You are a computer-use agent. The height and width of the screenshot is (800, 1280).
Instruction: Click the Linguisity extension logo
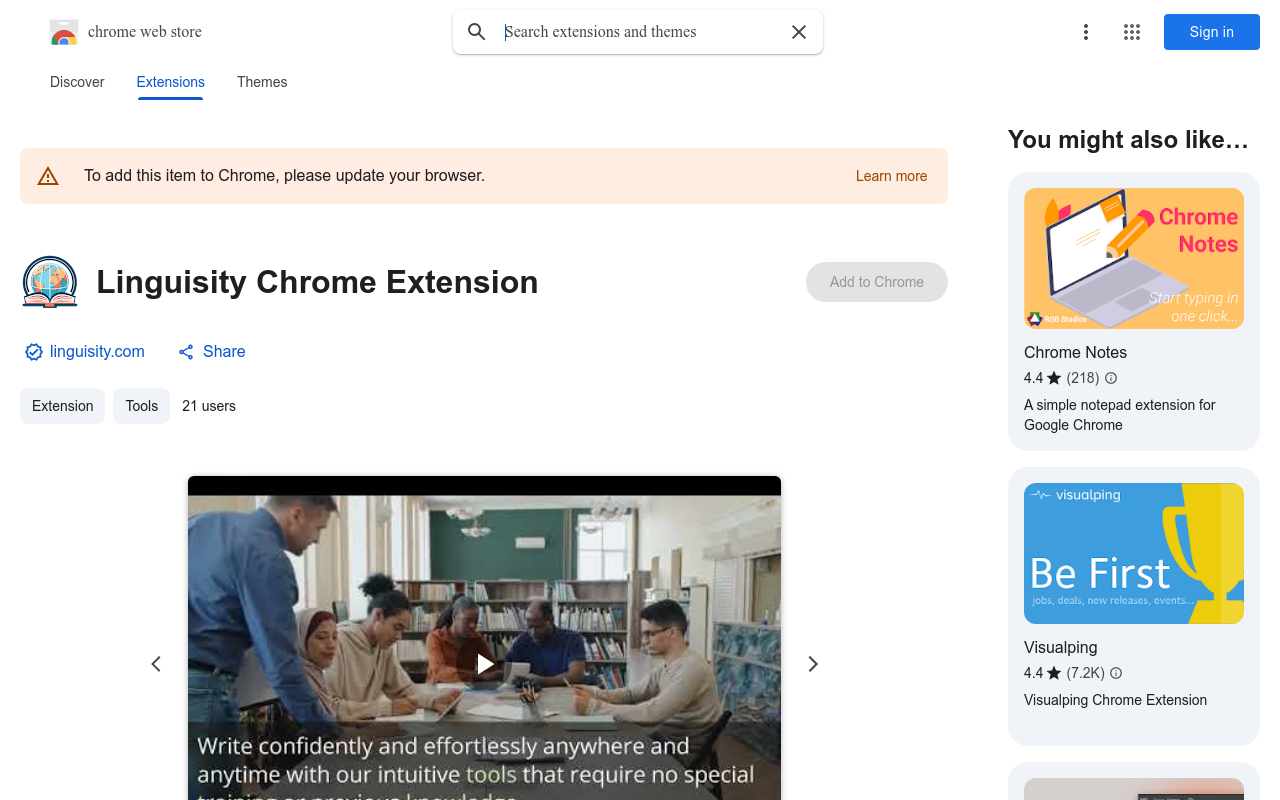50,282
